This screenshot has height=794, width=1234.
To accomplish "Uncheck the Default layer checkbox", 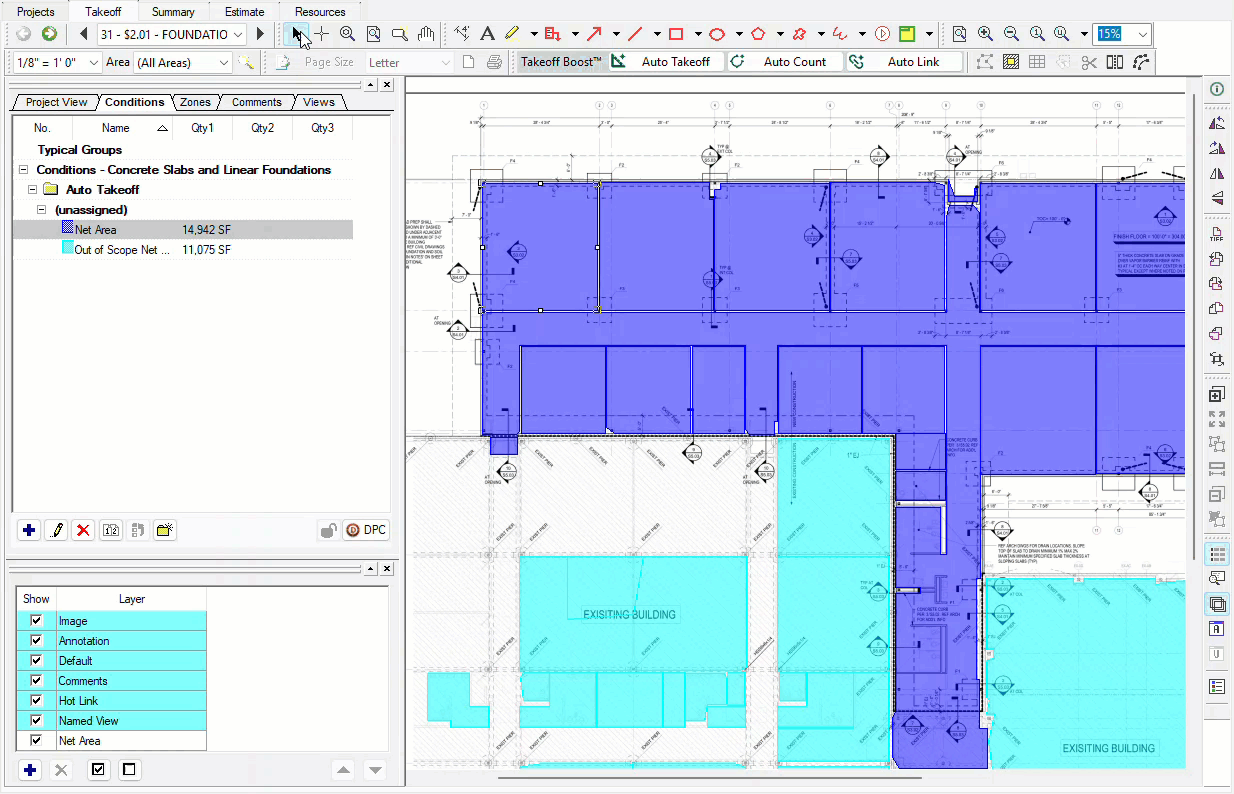I will 37,661.
